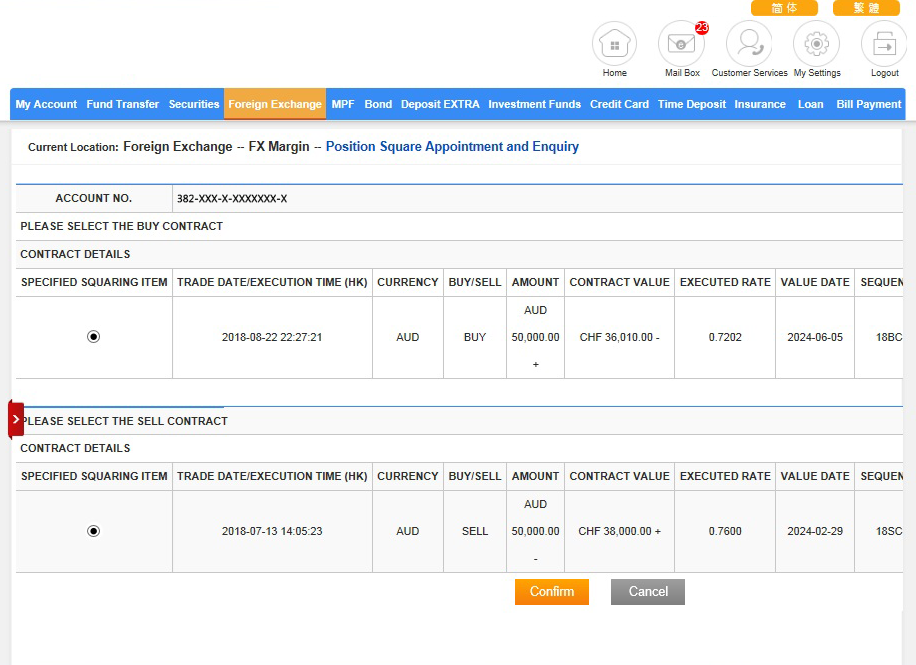Select the AUD BUY contract radio button

[x=94, y=337]
